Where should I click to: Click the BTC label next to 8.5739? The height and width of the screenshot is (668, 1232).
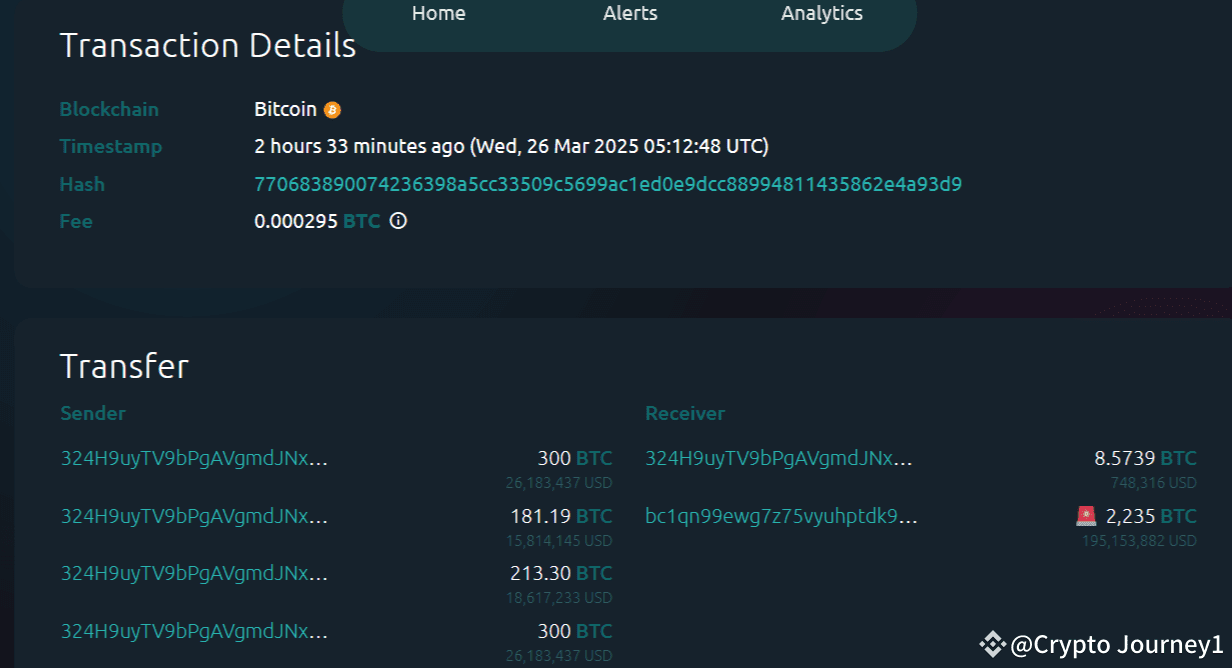point(1178,458)
